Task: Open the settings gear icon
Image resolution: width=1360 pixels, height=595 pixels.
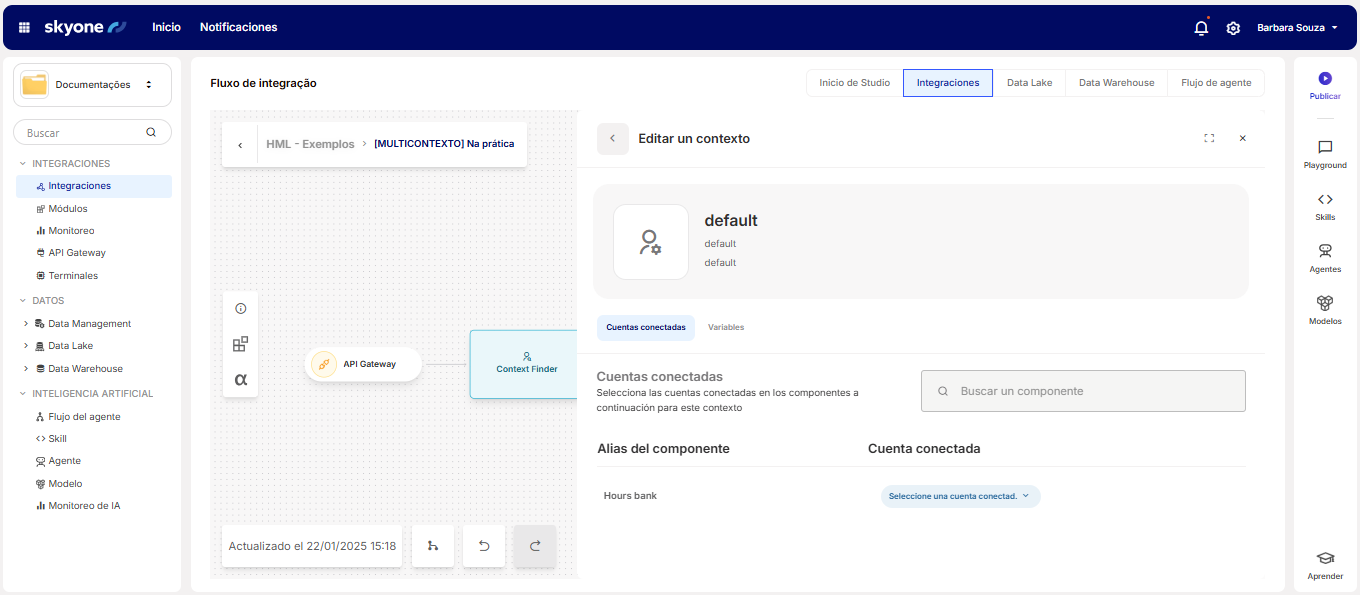Action: click(x=1233, y=28)
